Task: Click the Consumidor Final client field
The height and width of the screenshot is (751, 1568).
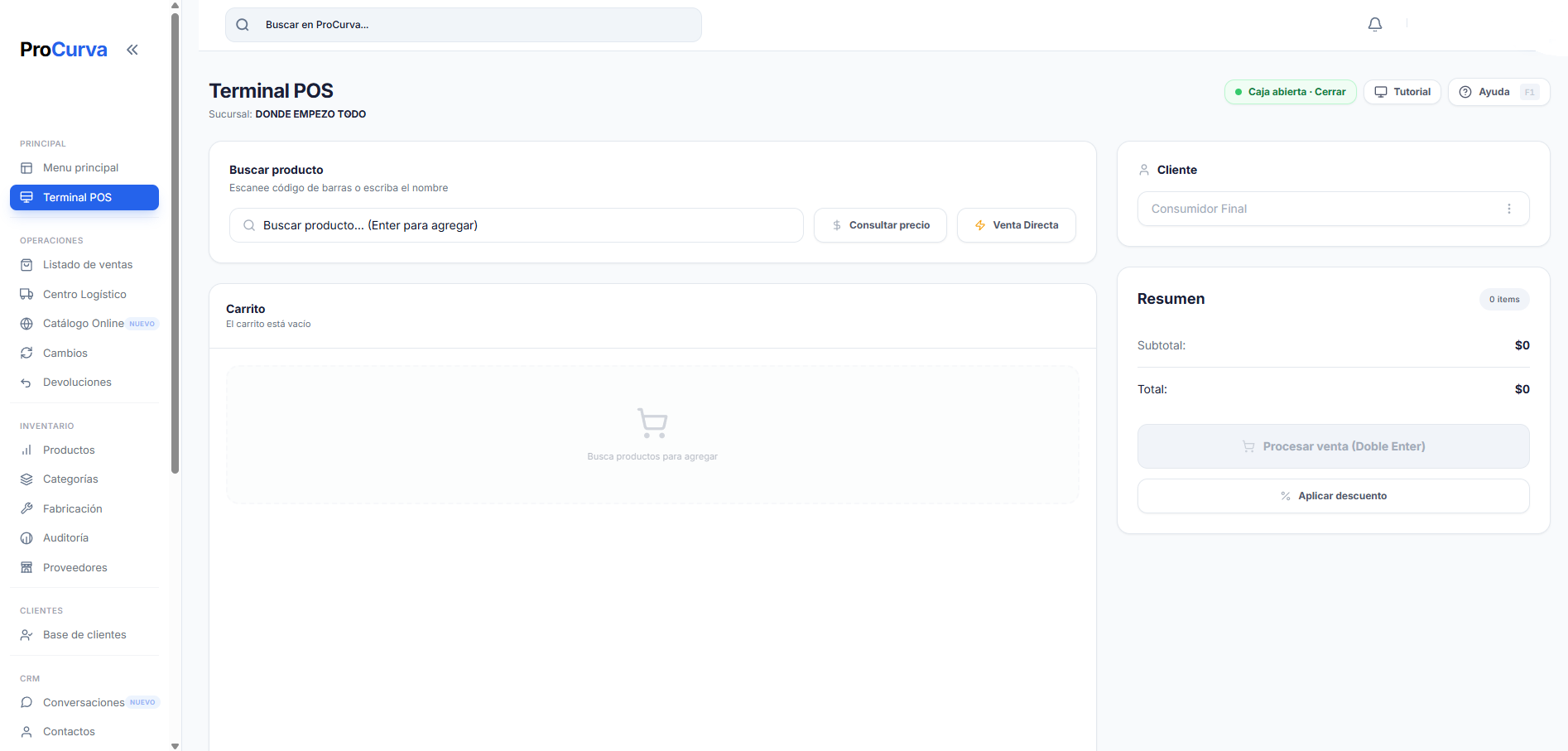Action: (1333, 209)
